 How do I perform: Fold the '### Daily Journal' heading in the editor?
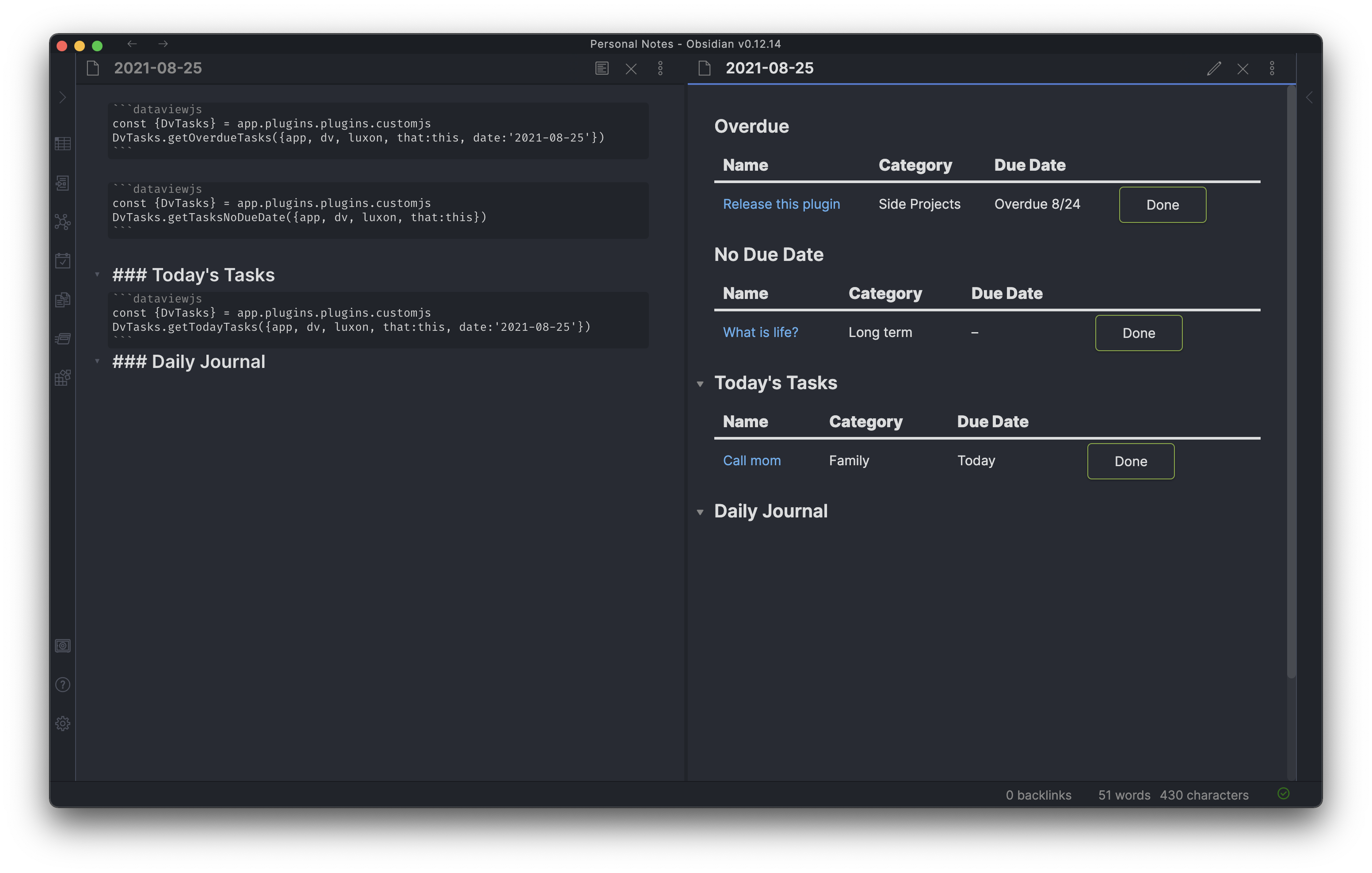[97, 361]
